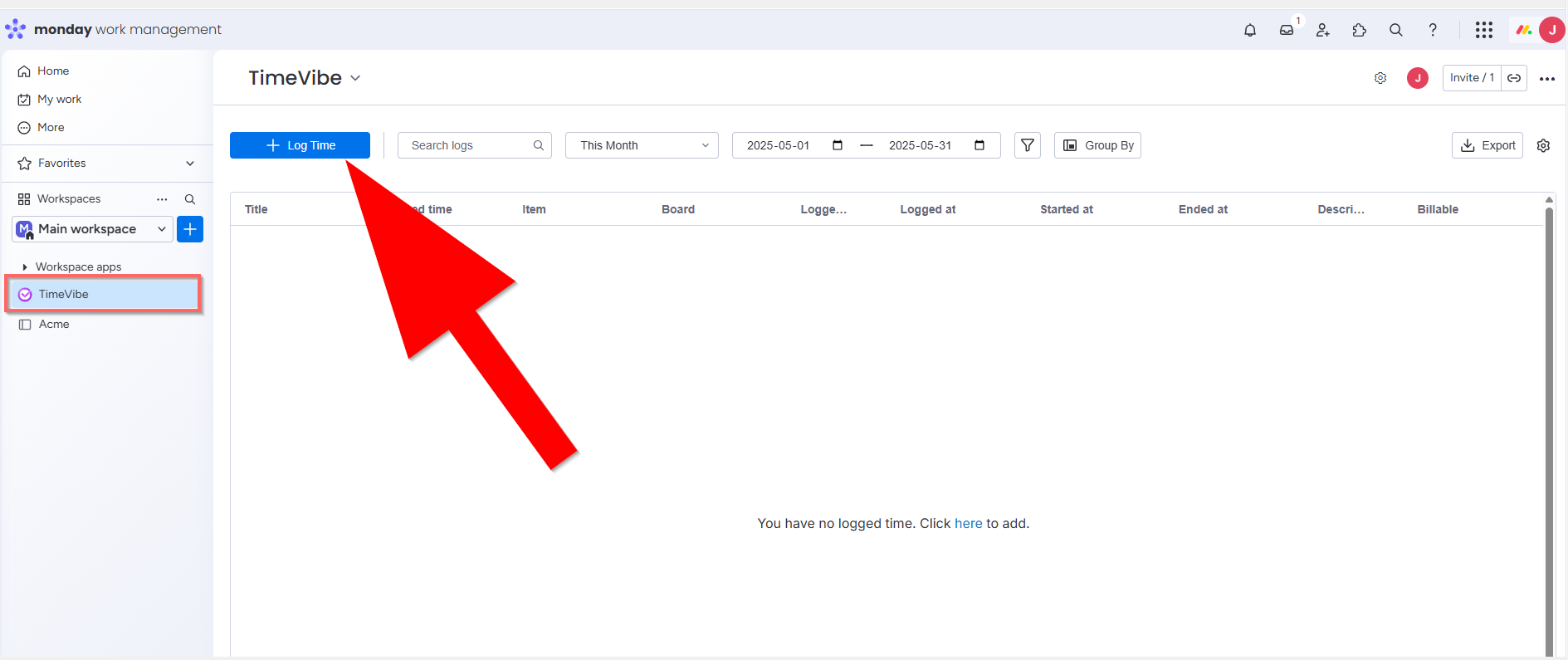Click the Log Time button
Image resolution: width=1568 pixels, height=660 pixels.
point(300,145)
